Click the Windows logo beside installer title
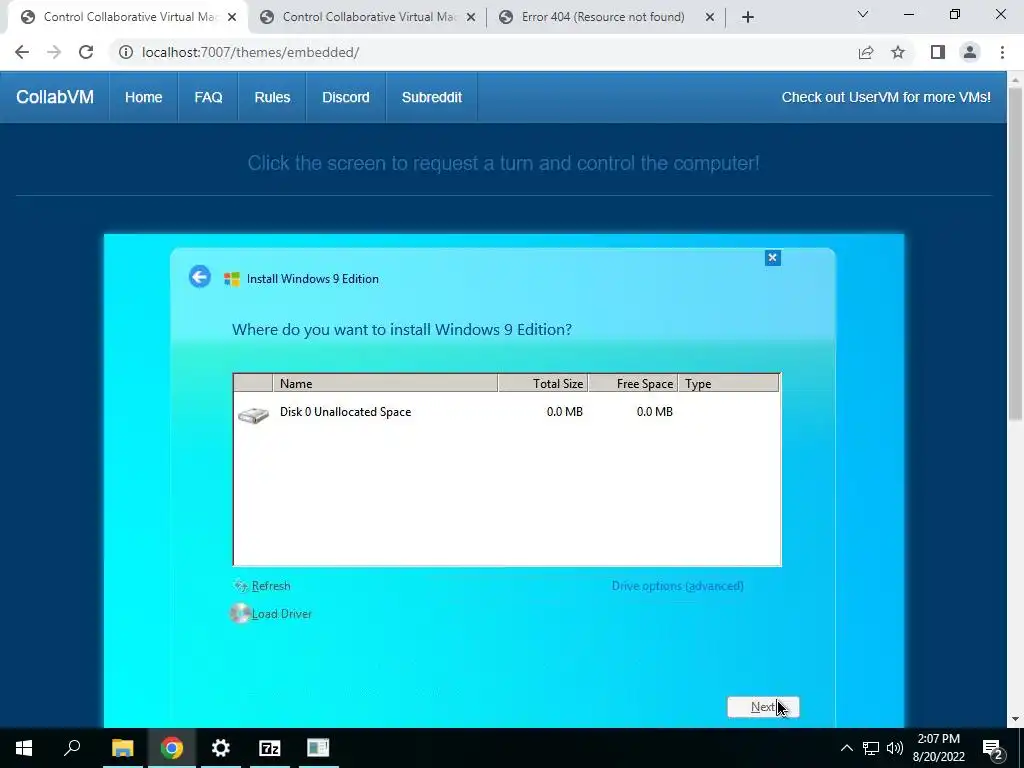The height and width of the screenshot is (768, 1024). 232,279
